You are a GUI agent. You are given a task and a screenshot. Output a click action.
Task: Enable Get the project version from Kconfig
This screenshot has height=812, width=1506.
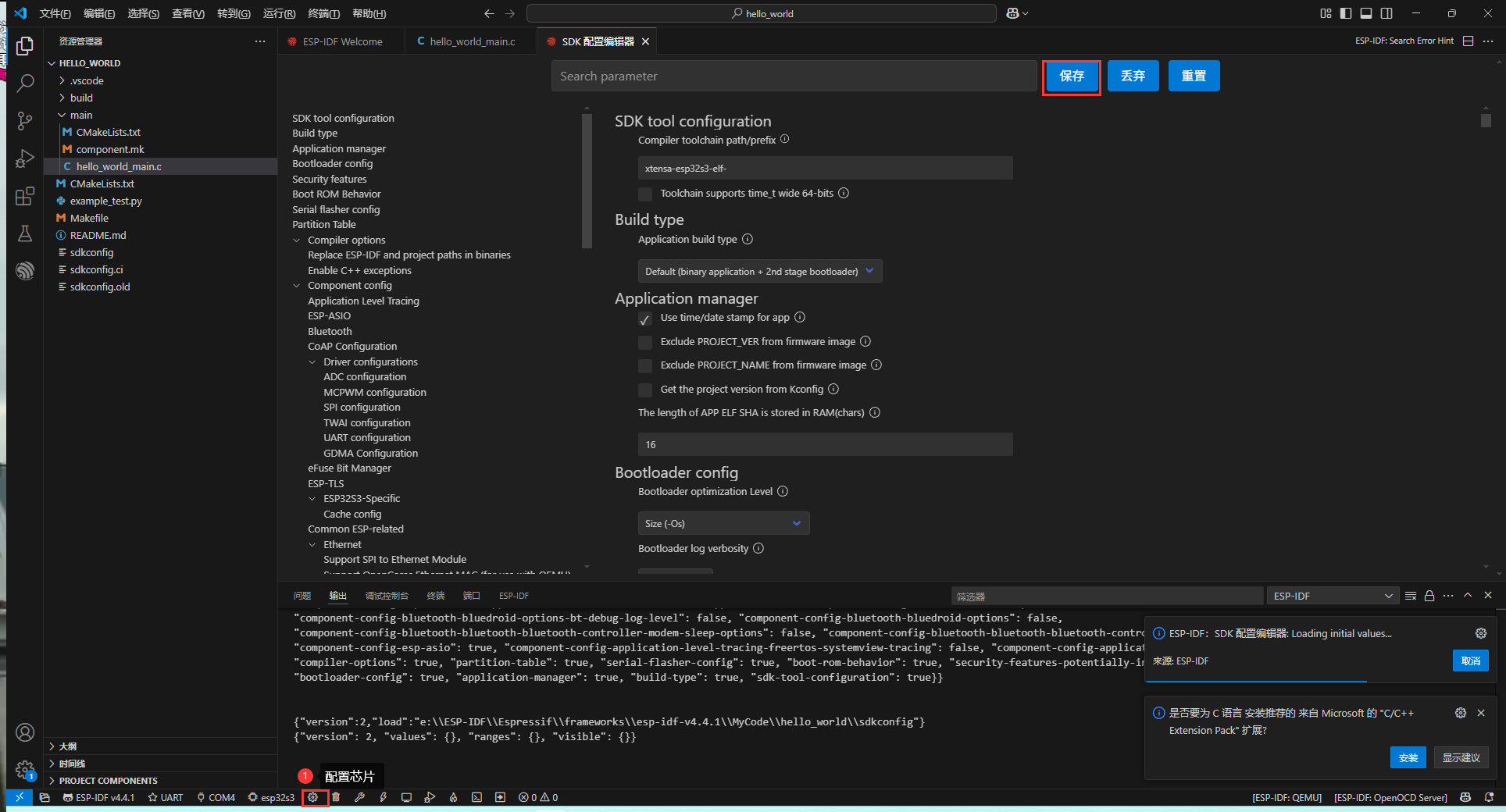645,390
